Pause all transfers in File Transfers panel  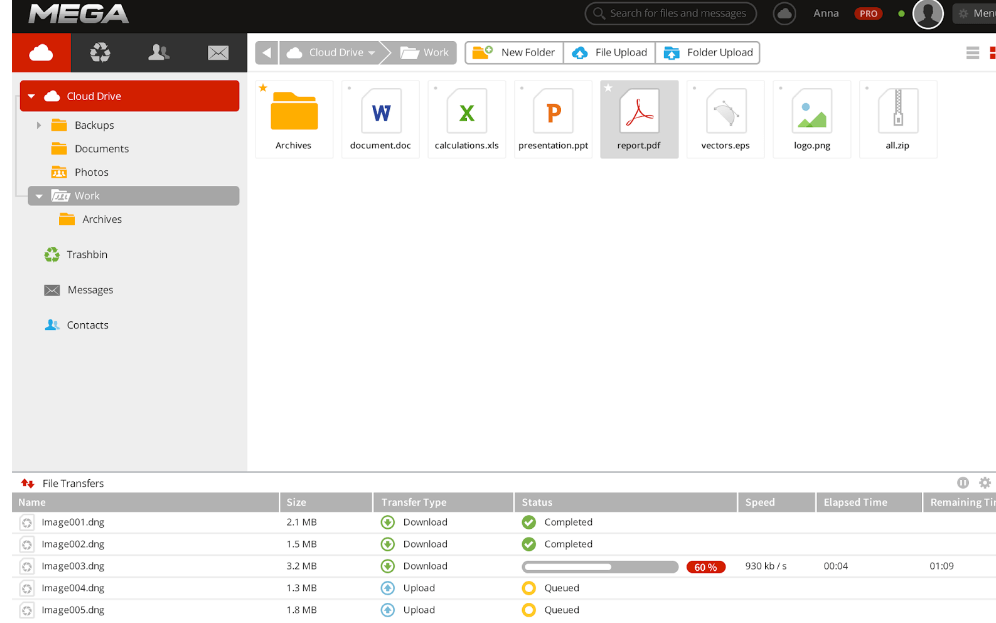pos(963,483)
